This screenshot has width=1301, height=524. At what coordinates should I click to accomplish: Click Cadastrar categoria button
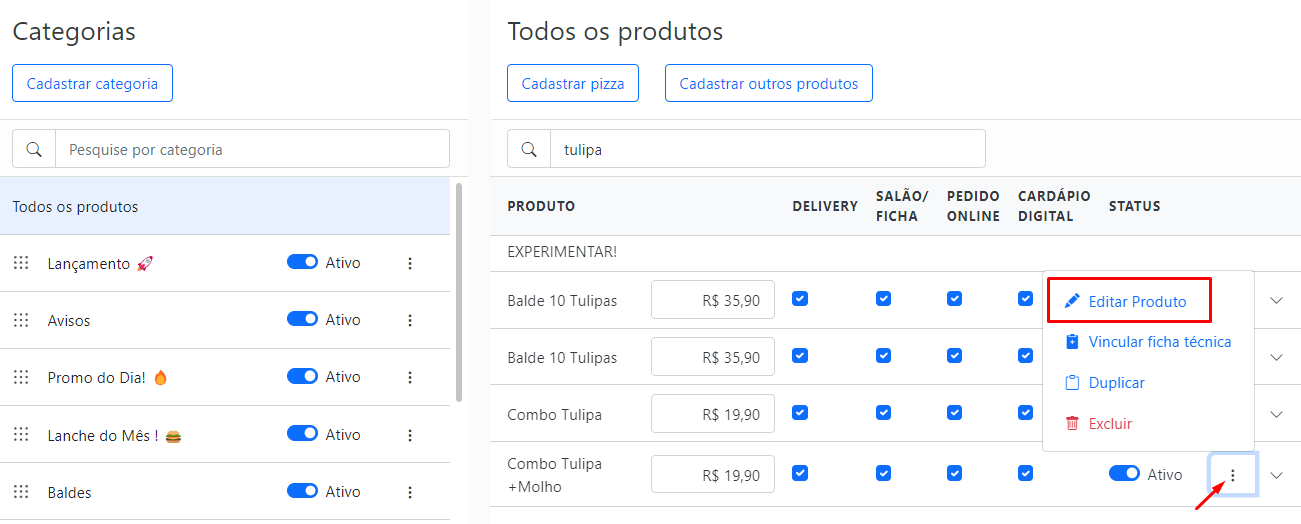pyautogui.click(x=92, y=83)
